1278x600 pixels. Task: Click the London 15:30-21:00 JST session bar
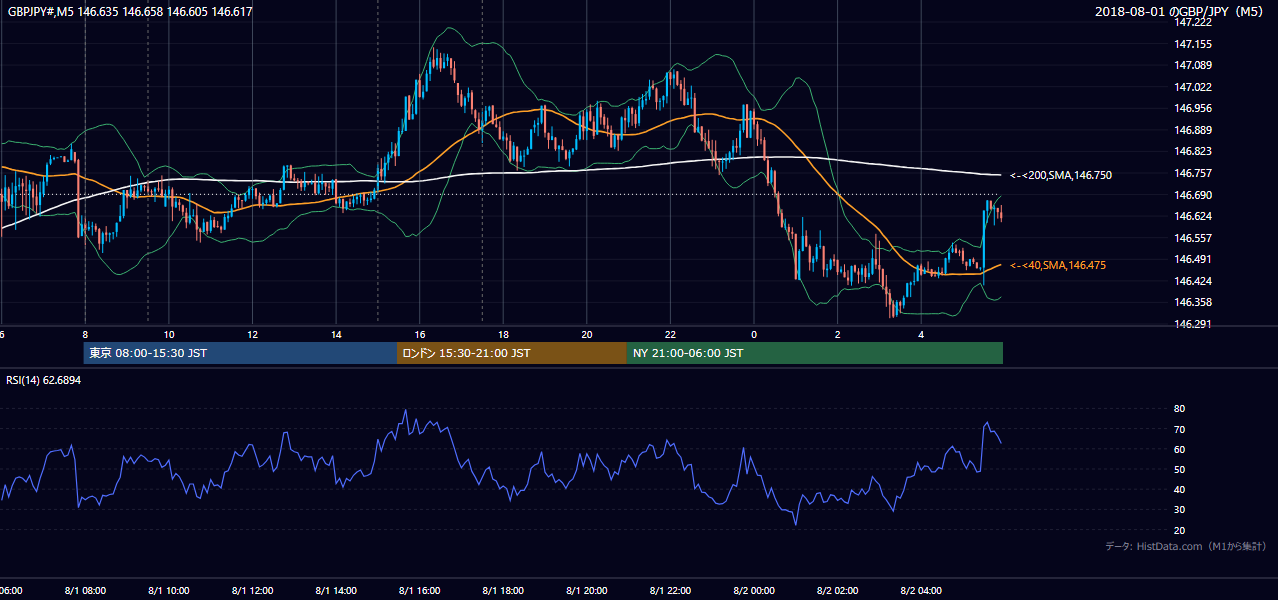(512, 353)
